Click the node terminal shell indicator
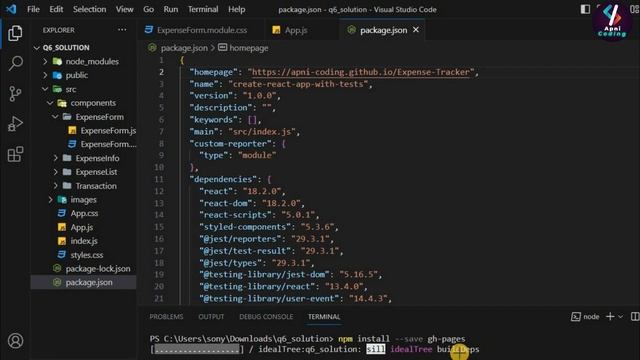 point(585,316)
